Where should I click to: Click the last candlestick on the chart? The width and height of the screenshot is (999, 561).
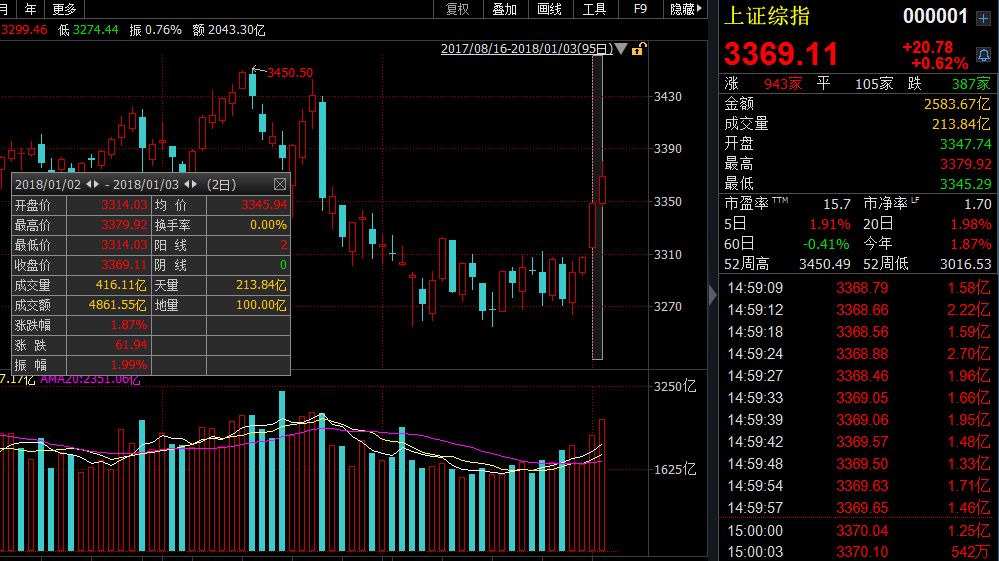pyautogui.click(x=602, y=190)
